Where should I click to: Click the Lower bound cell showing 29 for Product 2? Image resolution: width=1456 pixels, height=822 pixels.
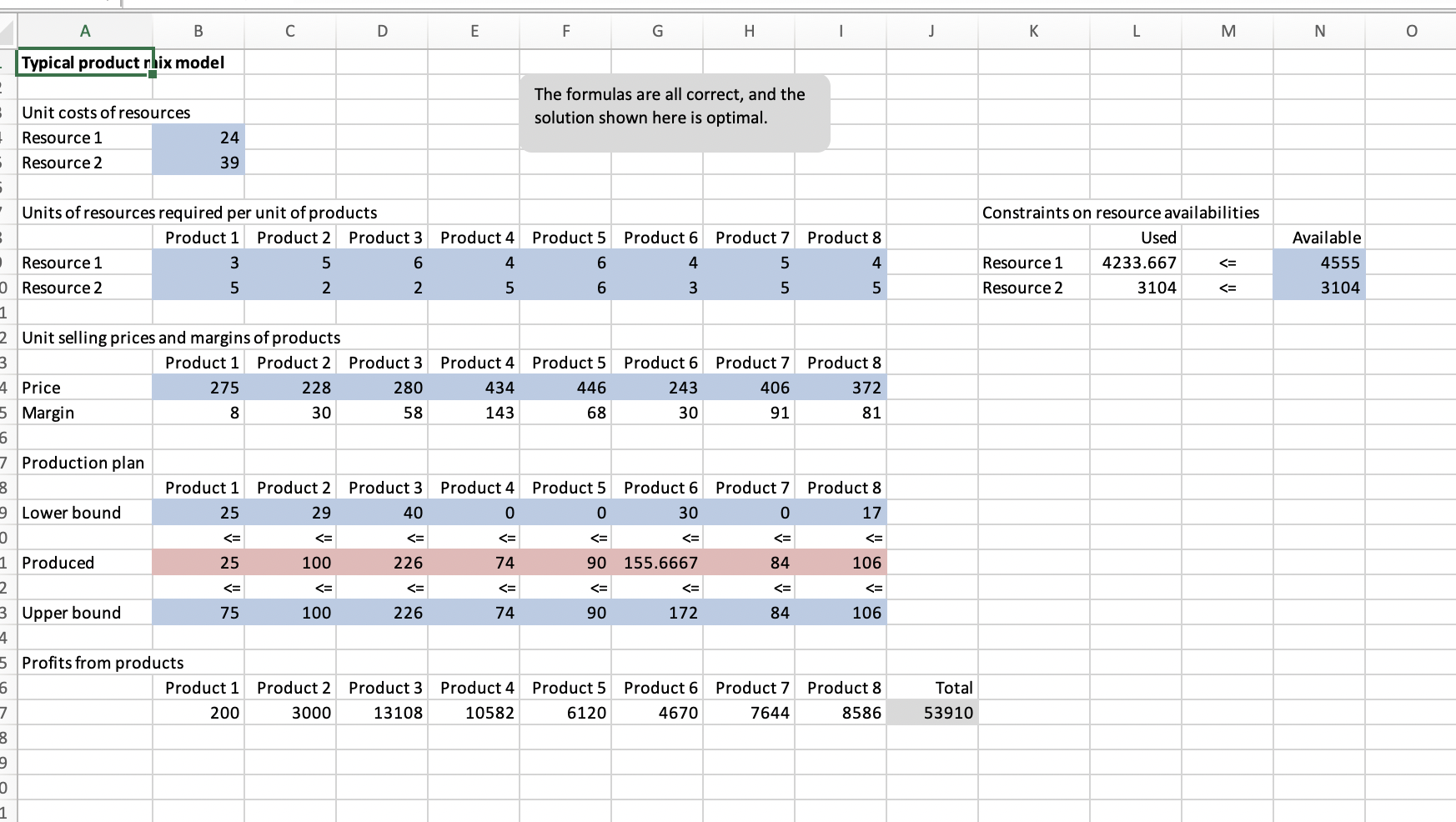pos(289,513)
